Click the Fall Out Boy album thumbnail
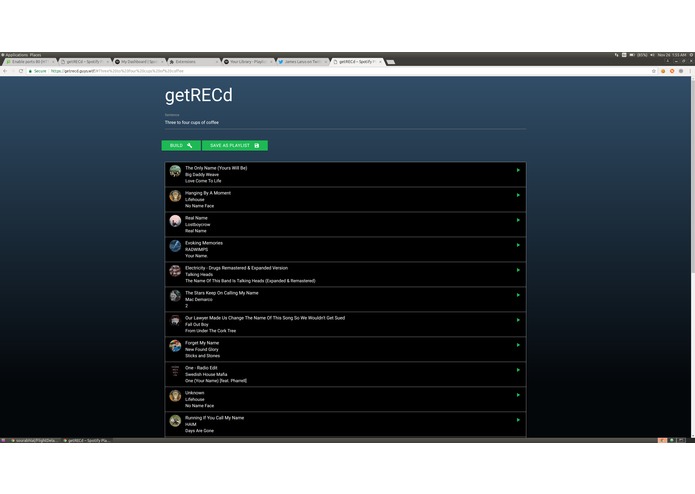The height and width of the screenshot is (494, 695). pyautogui.click(x=175, y=321)
